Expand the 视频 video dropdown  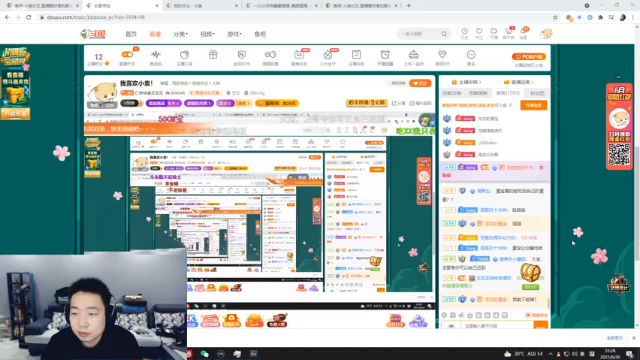207,34
